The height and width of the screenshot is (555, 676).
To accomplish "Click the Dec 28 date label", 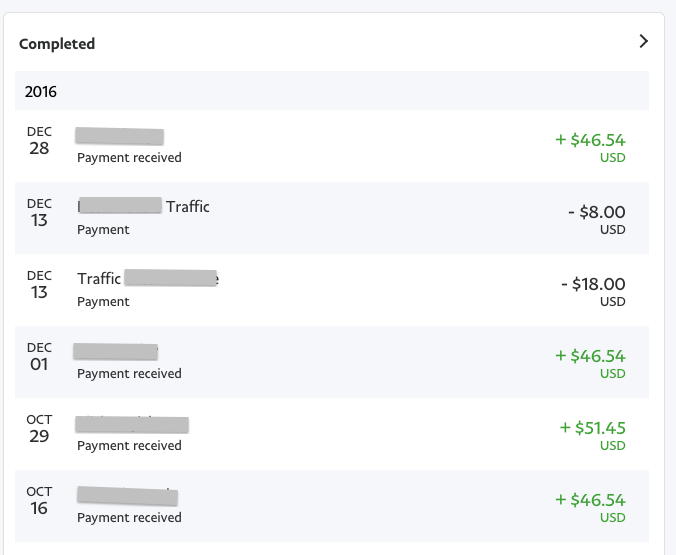I will click(x=39, y=141).
